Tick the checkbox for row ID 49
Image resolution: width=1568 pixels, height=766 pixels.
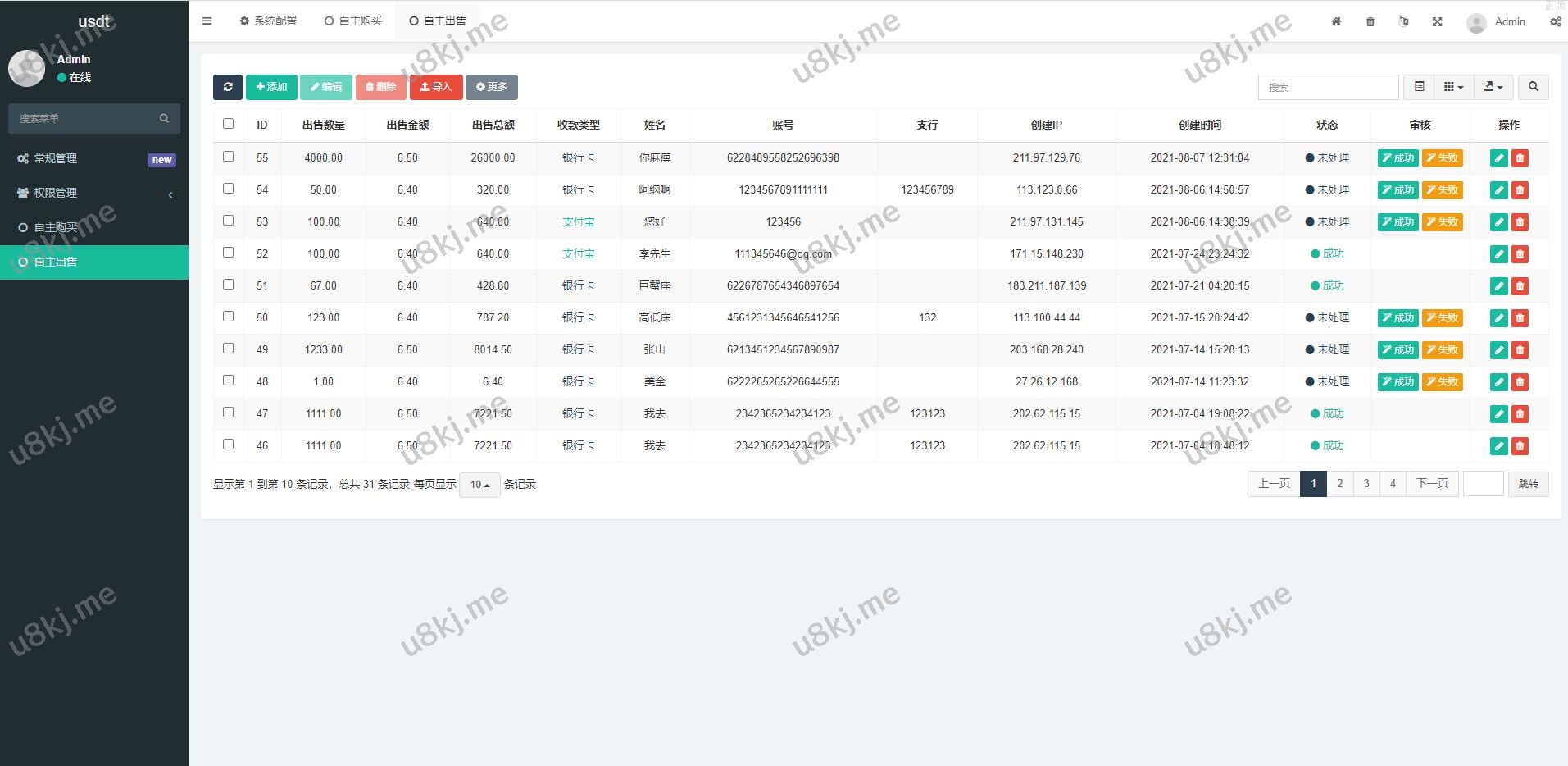pos(228,349)
